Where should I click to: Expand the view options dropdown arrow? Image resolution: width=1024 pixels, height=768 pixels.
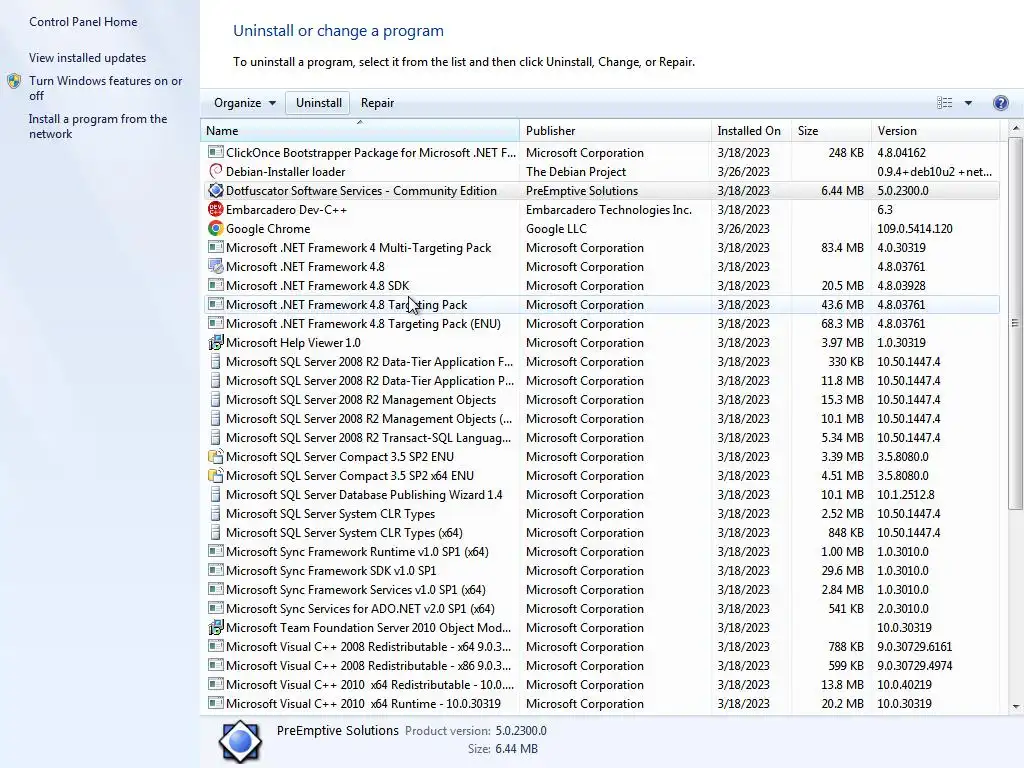(968, 103)
